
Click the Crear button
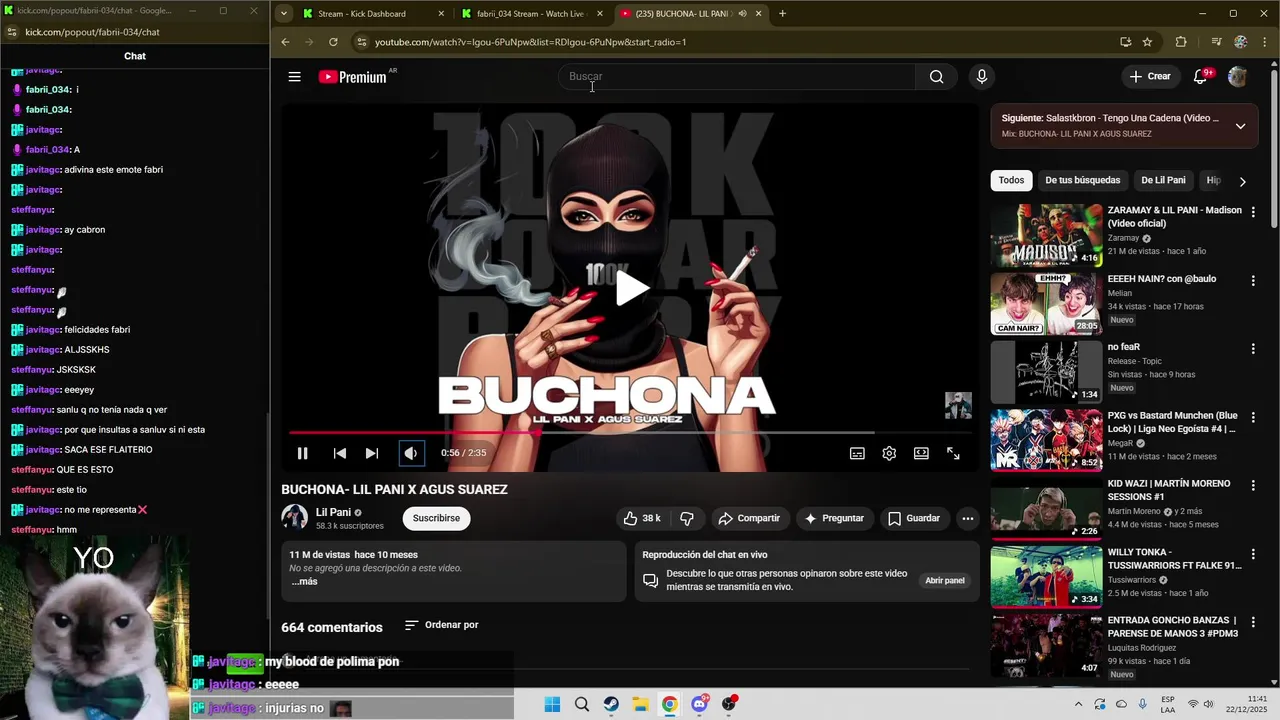(x=1149, y=77)
